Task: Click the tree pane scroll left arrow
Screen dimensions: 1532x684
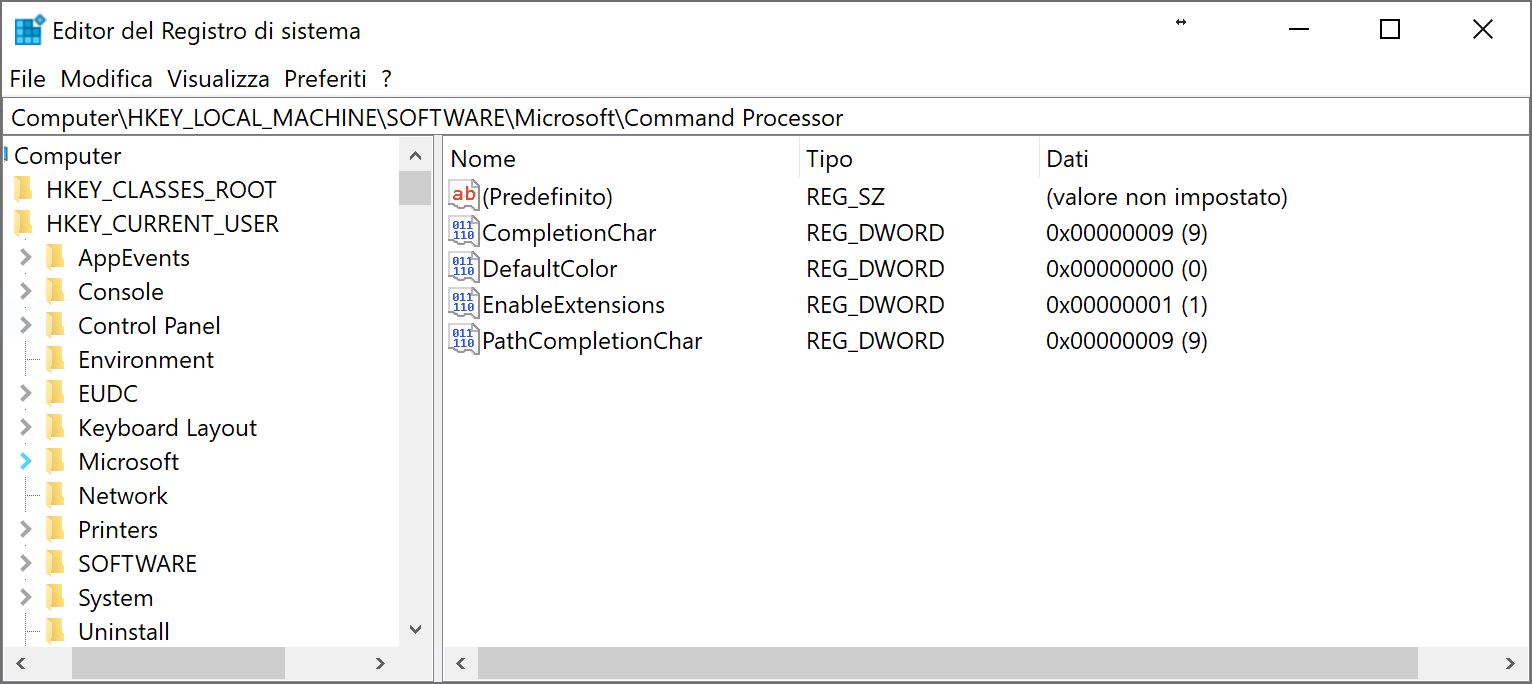Action: (x=21, y=663)
